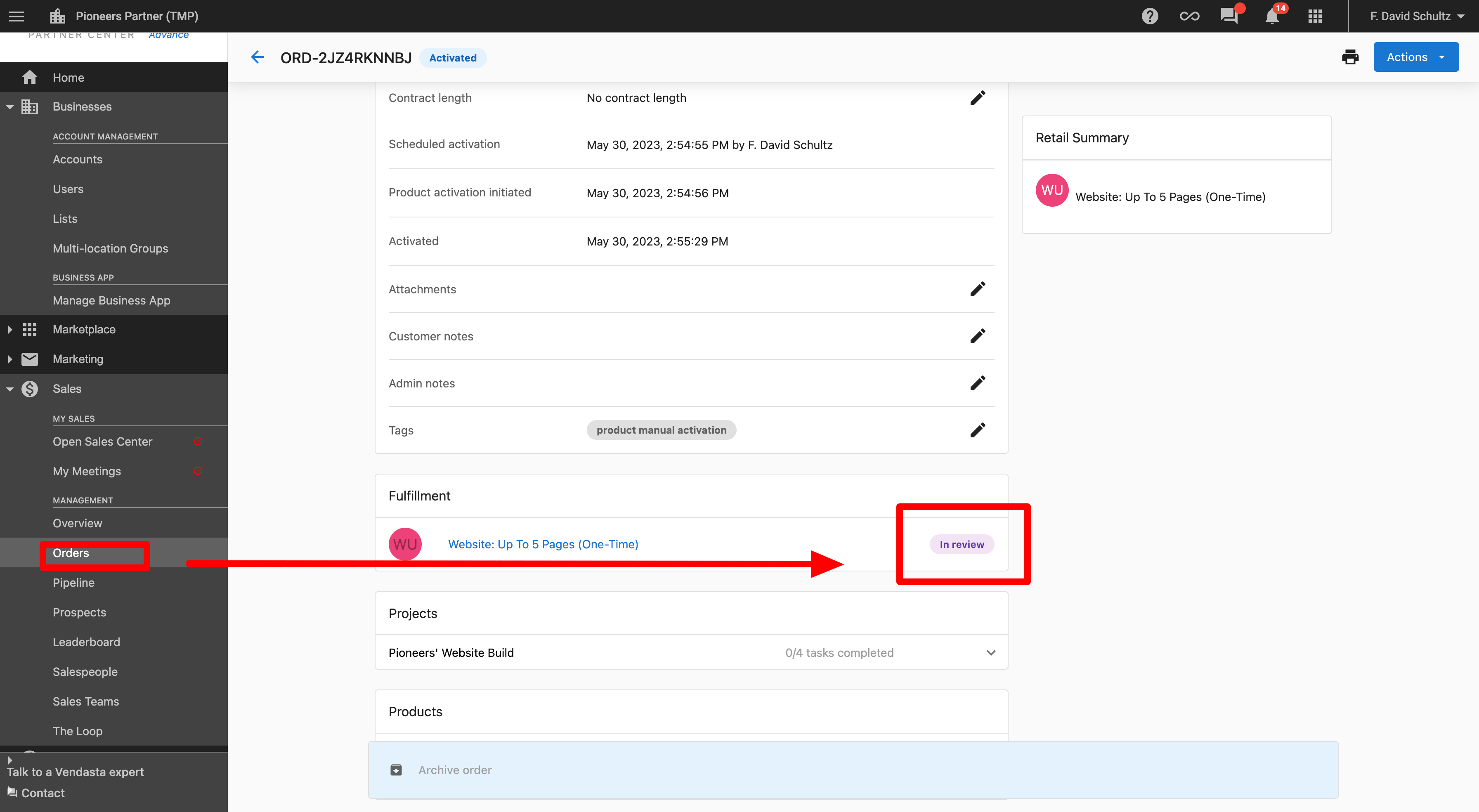Edit the Tags with the pencil icon
1479x812 pixels.
[x=978, y=430]
